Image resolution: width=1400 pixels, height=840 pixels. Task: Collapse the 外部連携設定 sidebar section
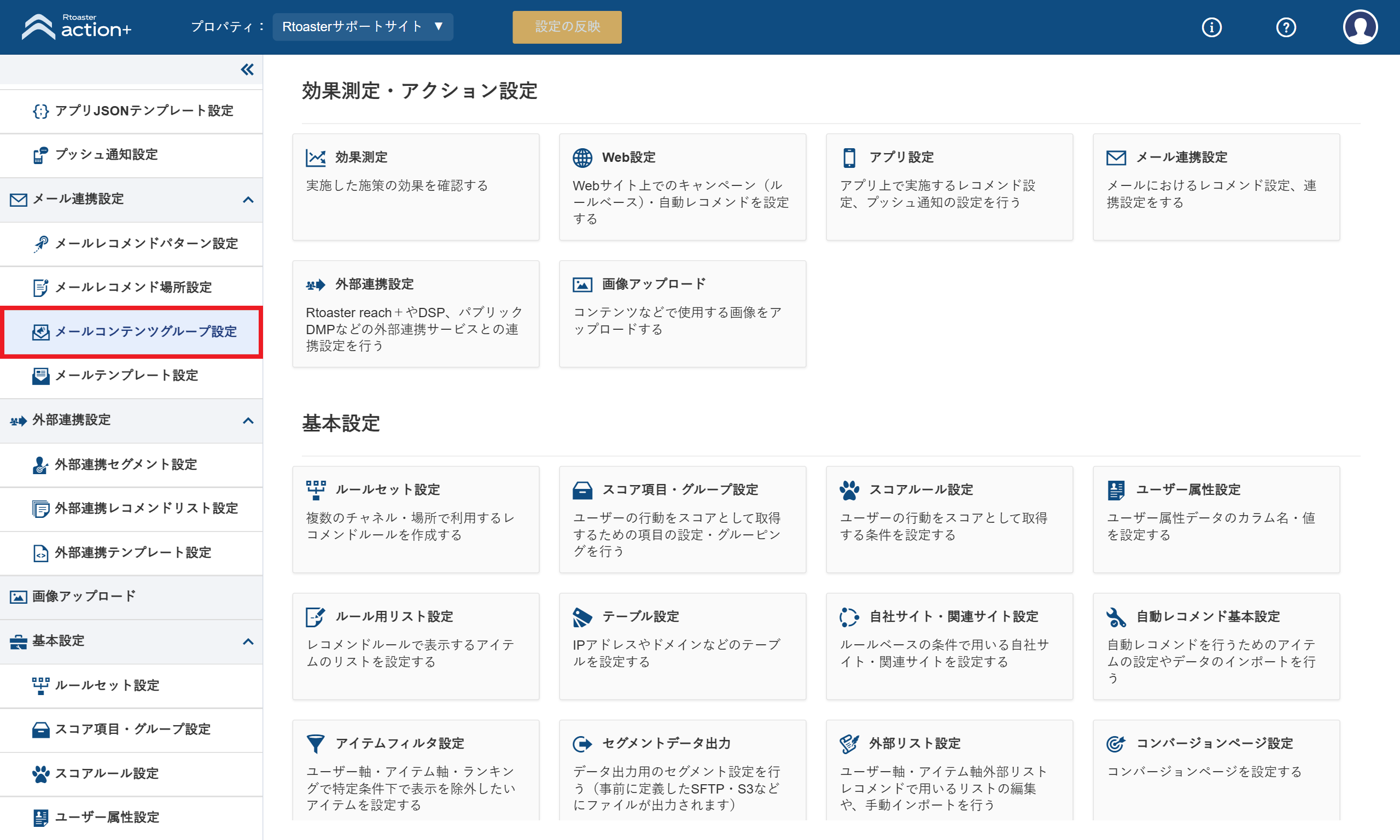tap(248, 421)
